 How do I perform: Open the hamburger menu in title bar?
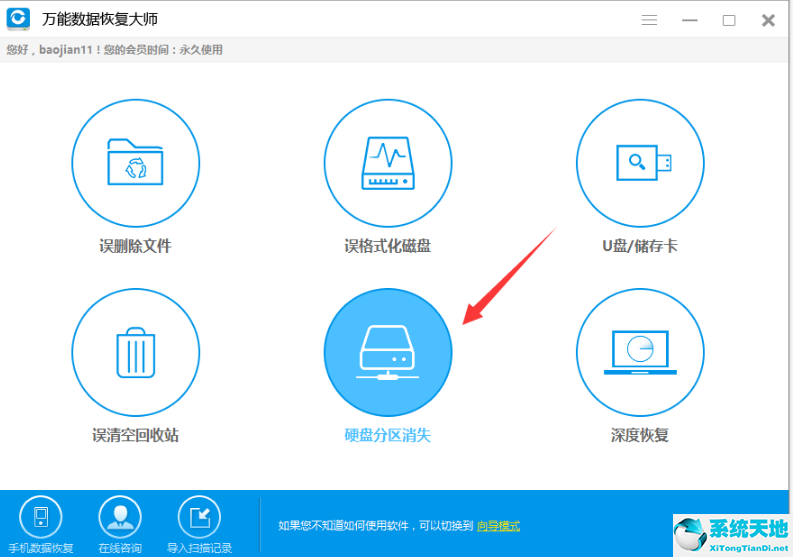(x=649, y=20)
